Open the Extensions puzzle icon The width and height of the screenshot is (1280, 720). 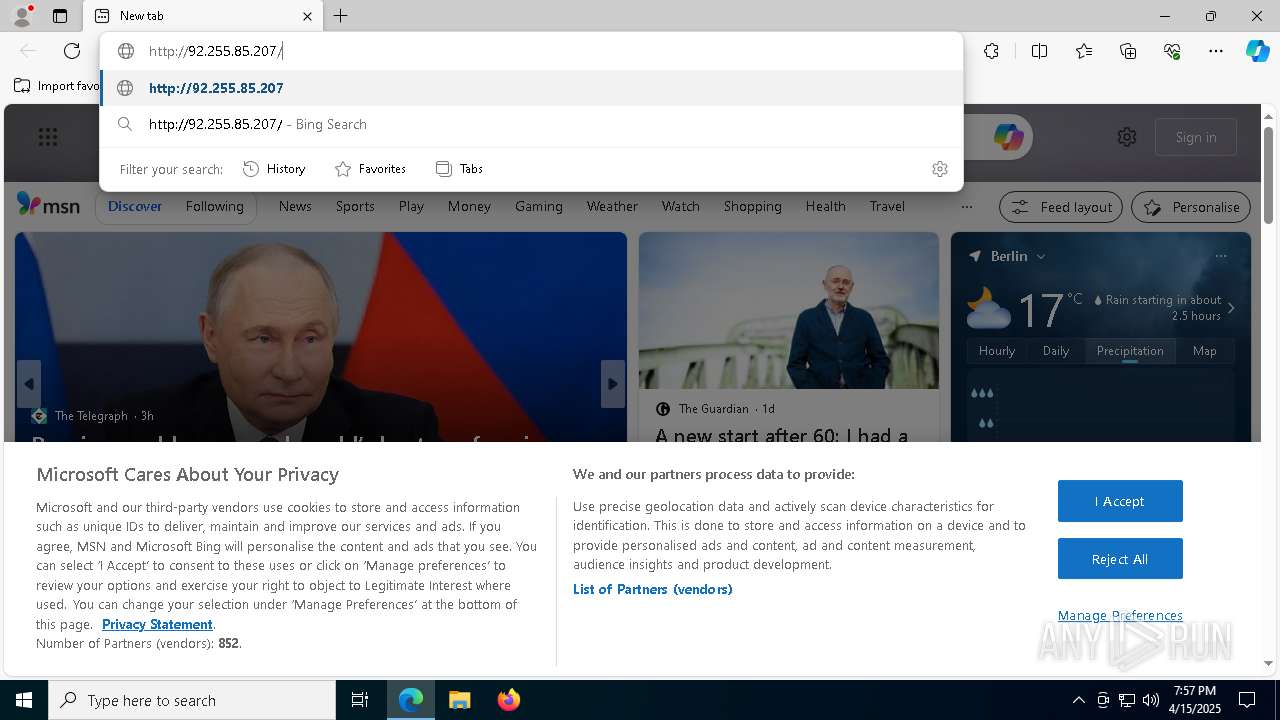pyautogui.click(x=991, y=51)
